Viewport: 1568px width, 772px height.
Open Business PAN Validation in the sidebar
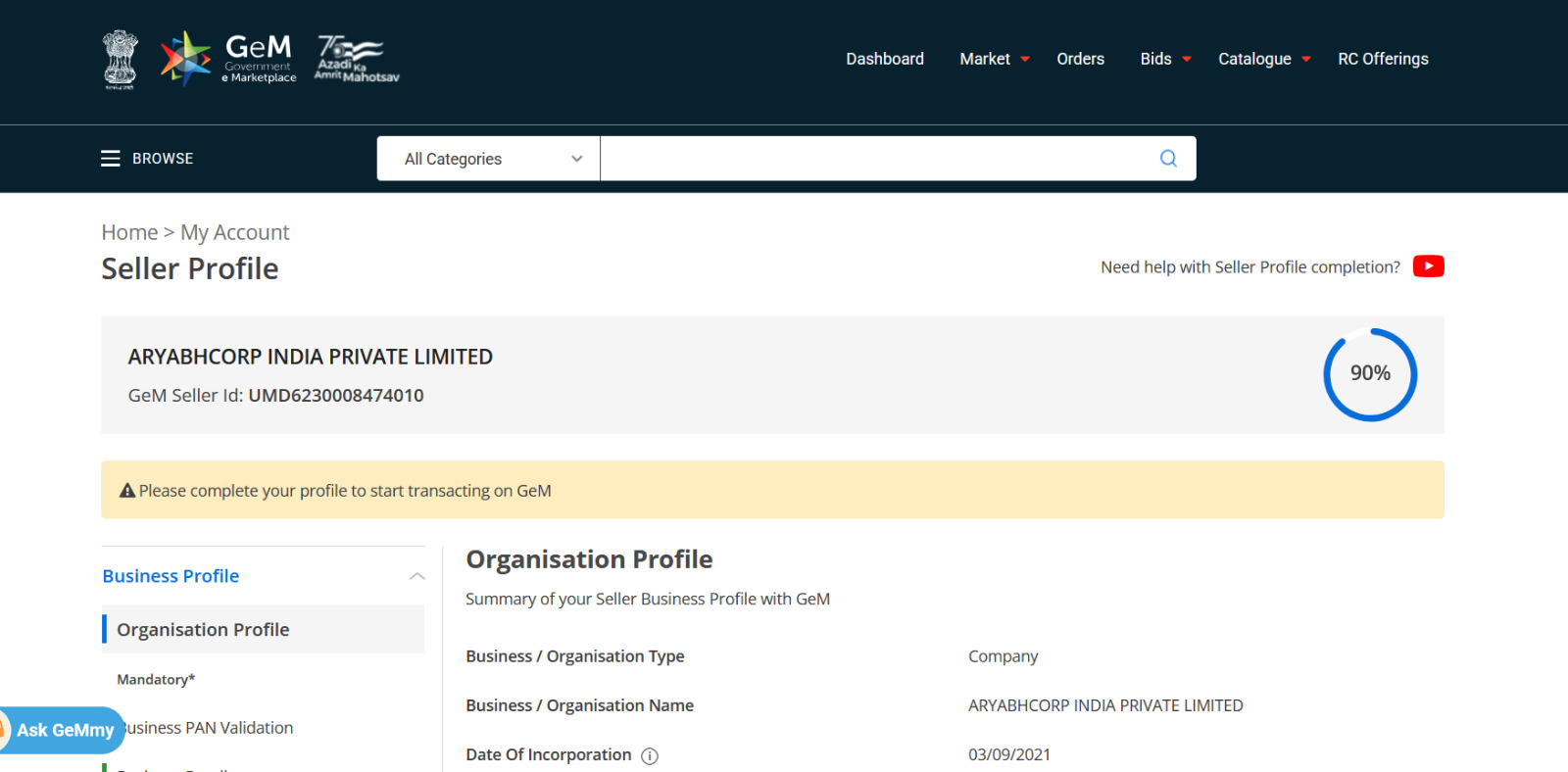pos(207,728)
